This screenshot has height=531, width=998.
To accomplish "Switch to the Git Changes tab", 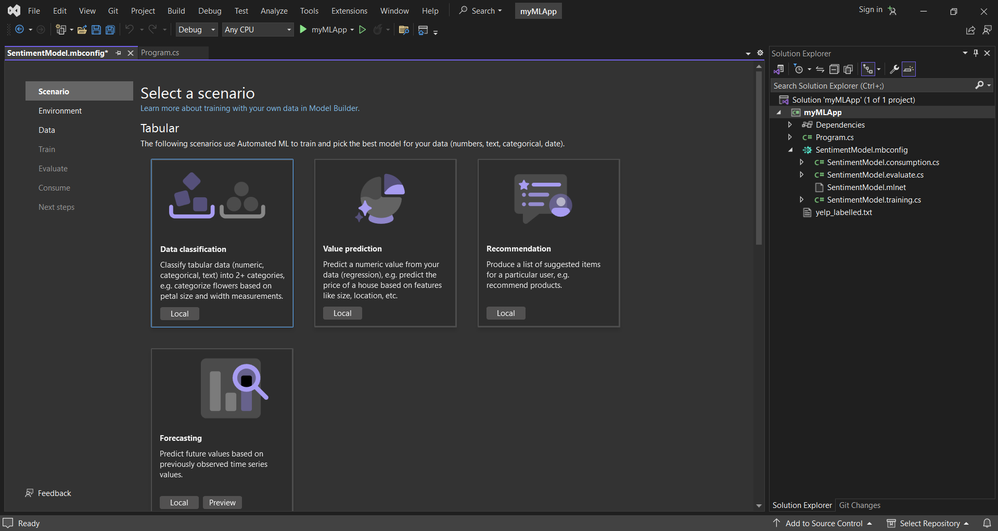I will [859, 505].
